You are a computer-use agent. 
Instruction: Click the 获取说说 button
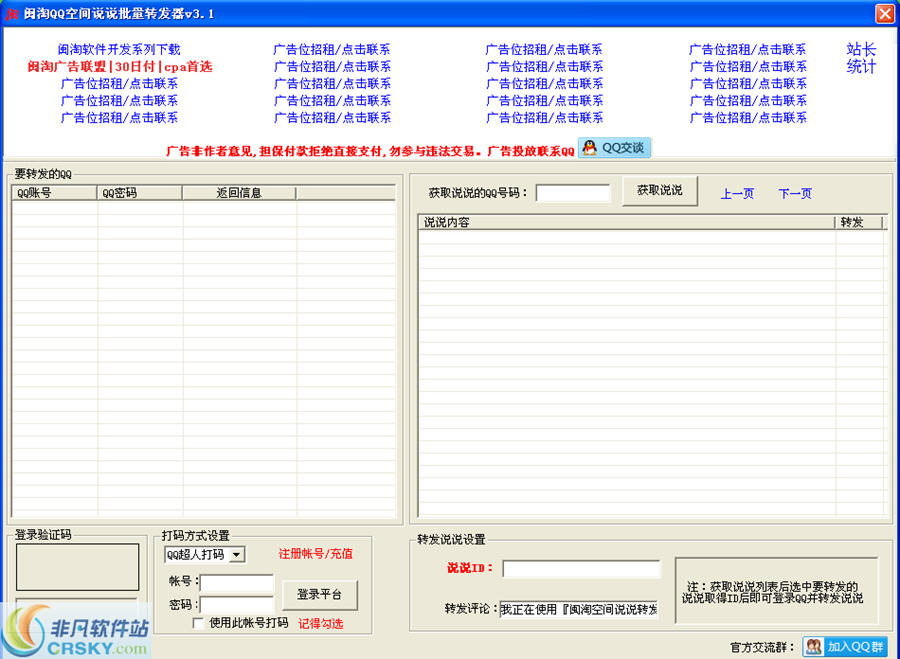pos(660,191)
